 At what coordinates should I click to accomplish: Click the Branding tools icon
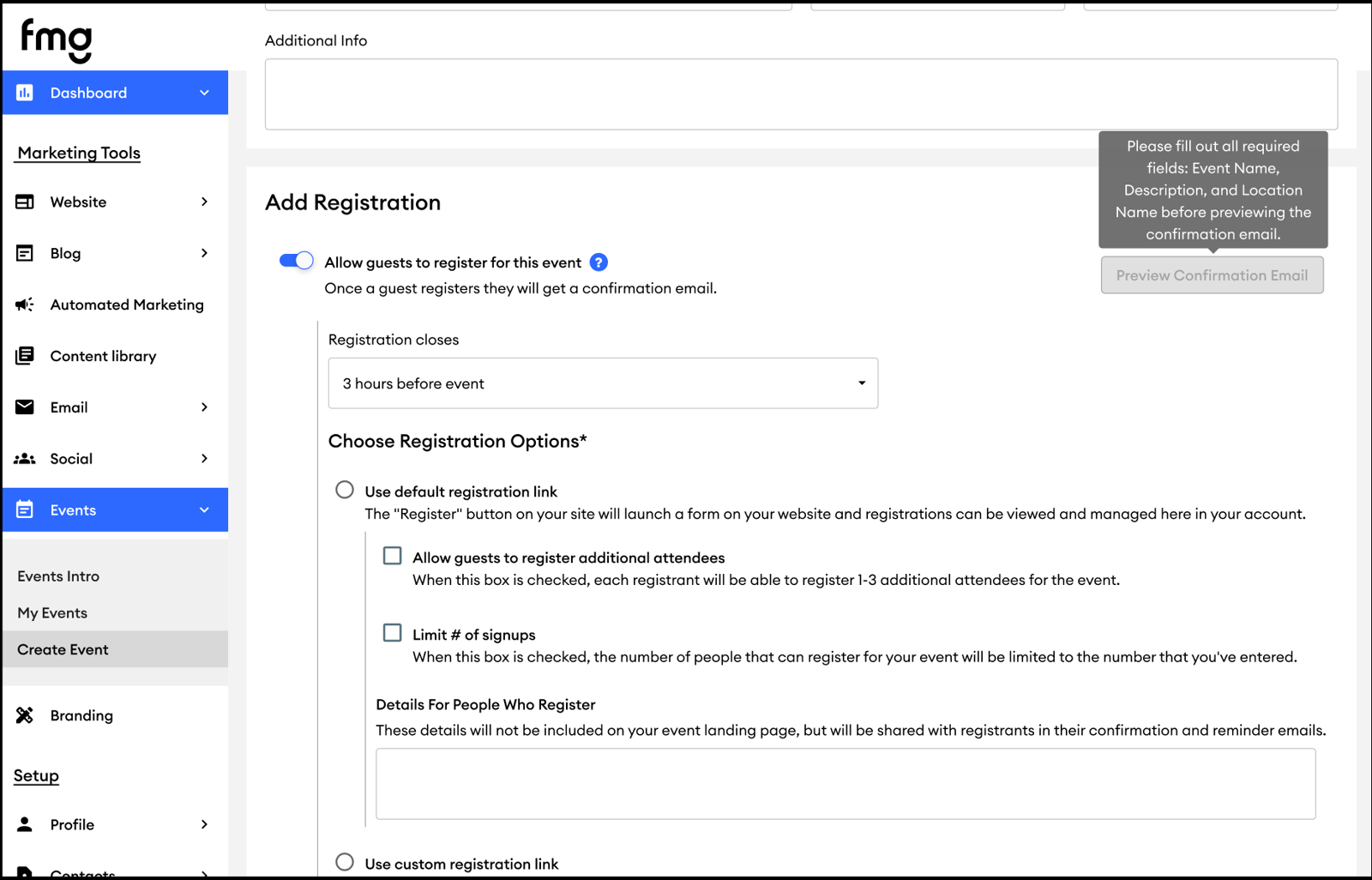pyautogui.click(x=25, y=715)
